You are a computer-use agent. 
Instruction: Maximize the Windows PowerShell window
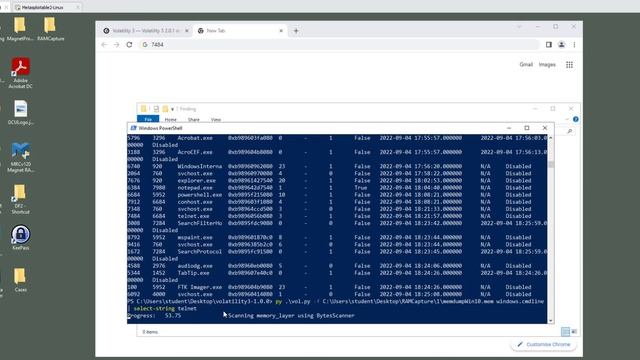(527, 128)
